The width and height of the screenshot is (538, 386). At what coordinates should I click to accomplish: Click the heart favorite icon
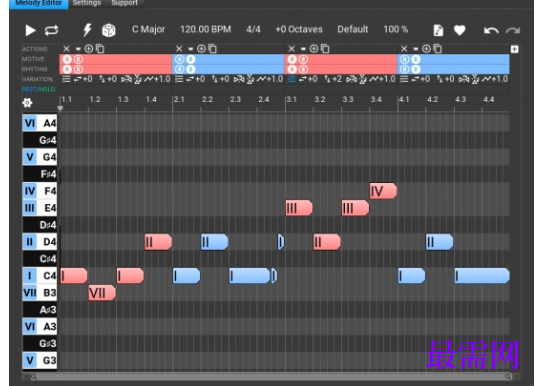[x=459, y=30]
